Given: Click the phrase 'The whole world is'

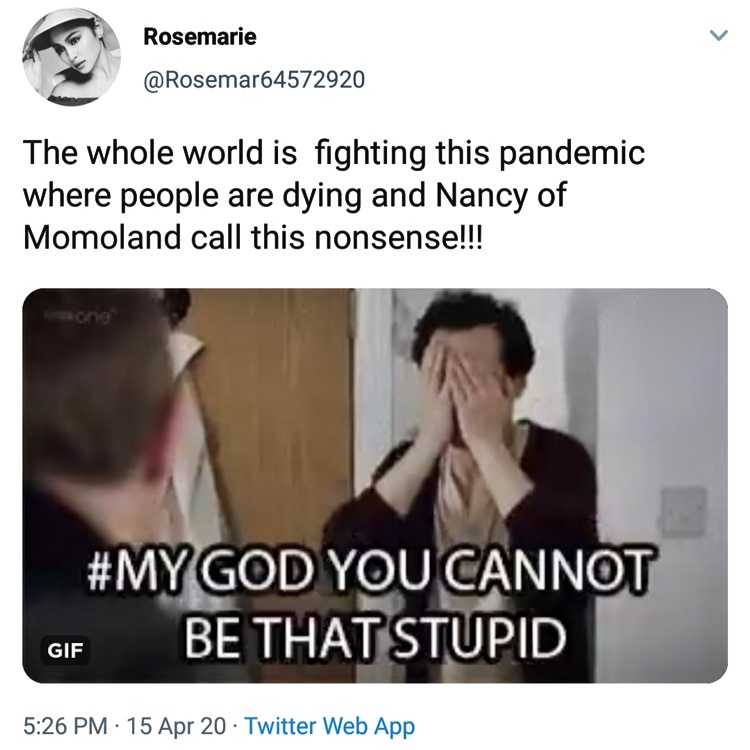Looking at the screenshot, I should [x=160, y=153].
